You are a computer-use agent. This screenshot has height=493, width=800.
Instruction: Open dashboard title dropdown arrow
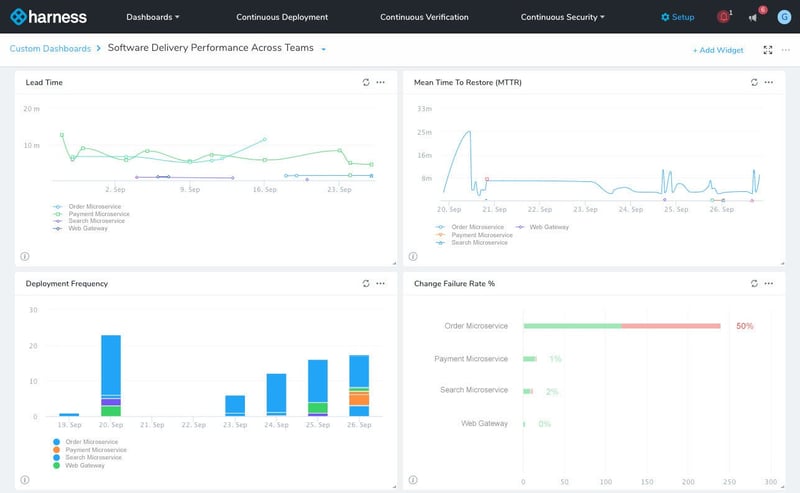[324, 49]
